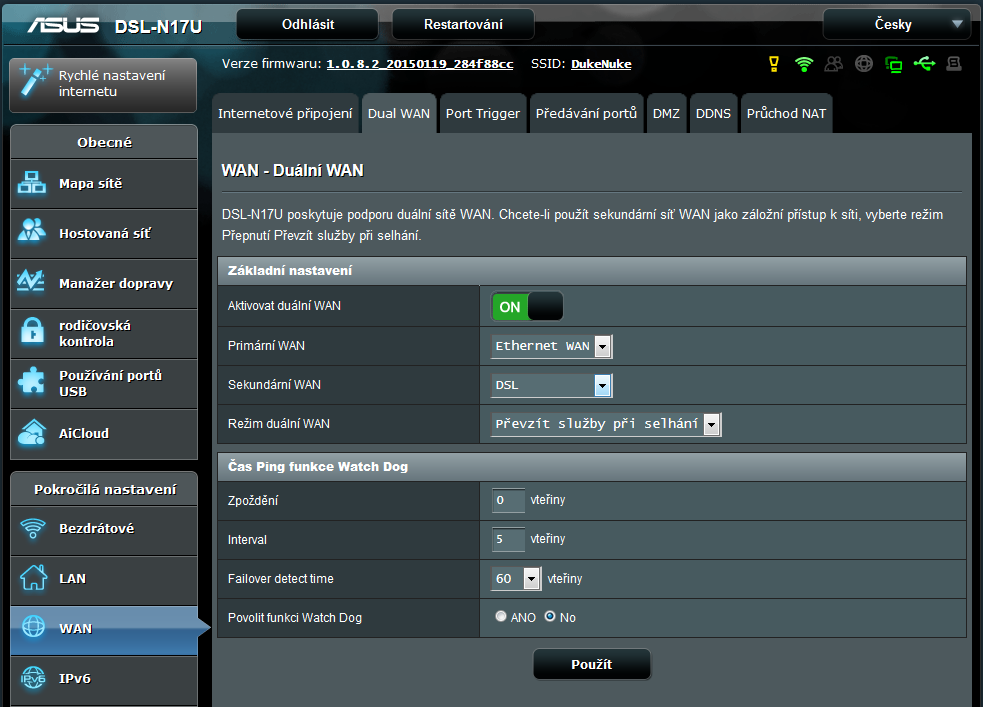Turn off the Aktivovat duální WAN switch

(x=527, y=307)
